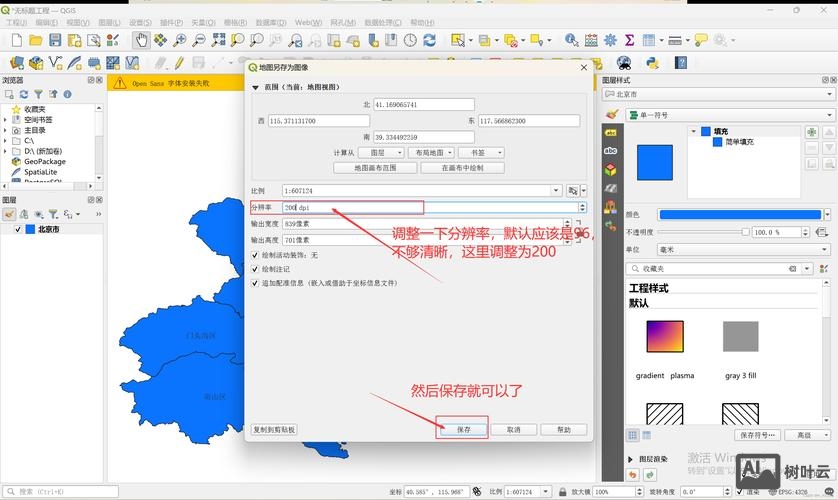Open the 书签 dropdown
The width and height of the screenshot is (838, 500).
coord(480,153)
